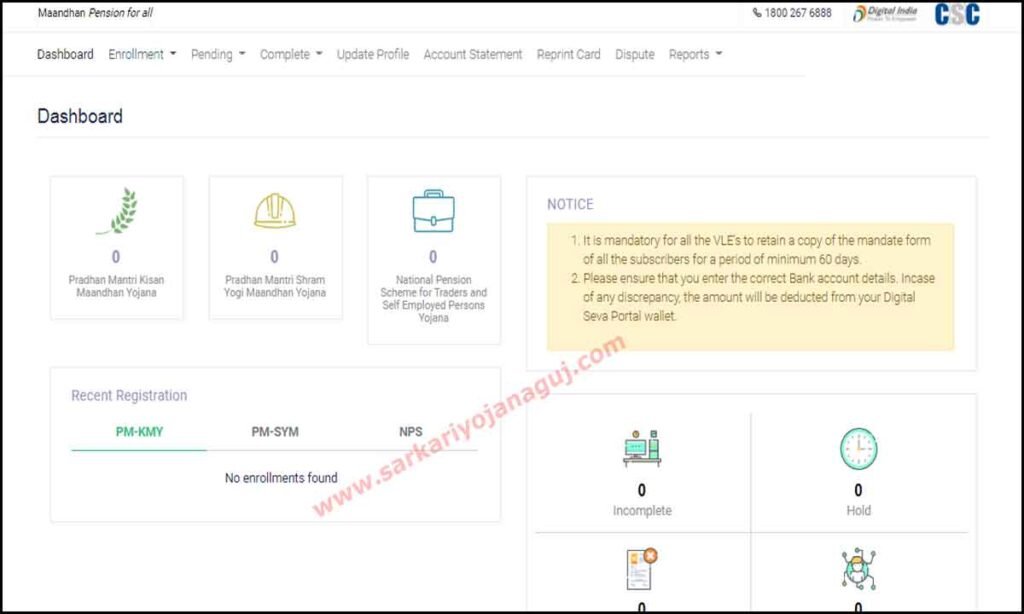Open the Update Profile page
The width and height of the screenshot is (1024, 614).
373,54
